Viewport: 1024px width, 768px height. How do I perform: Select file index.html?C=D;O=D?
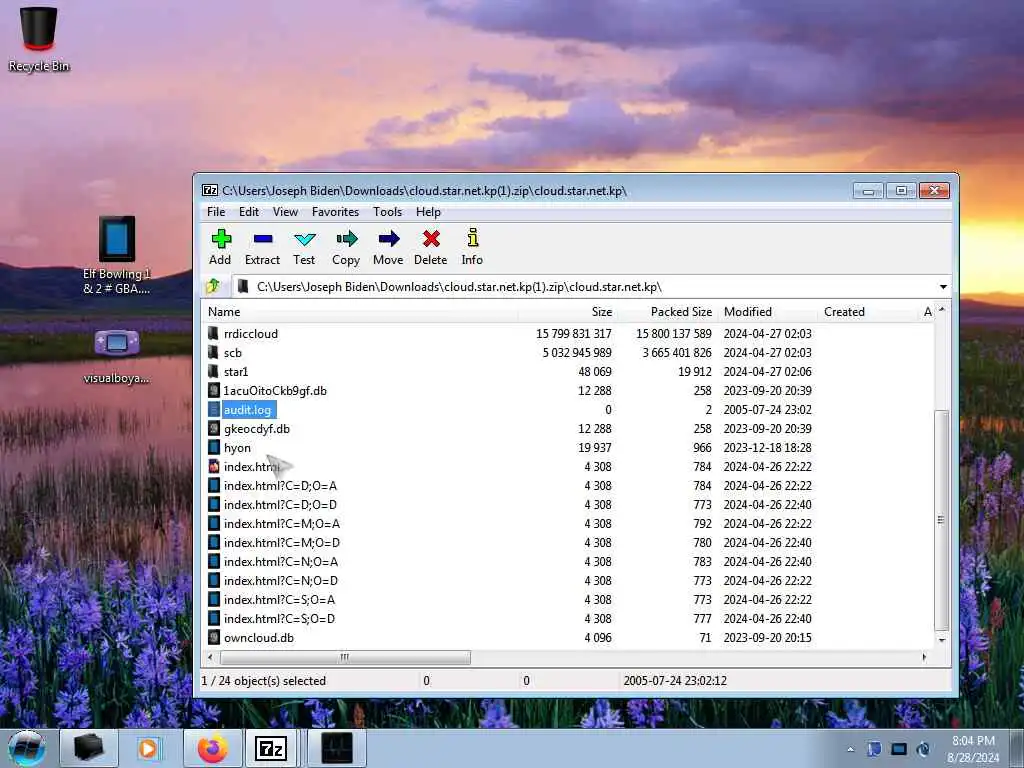click(x=280, y=504)
